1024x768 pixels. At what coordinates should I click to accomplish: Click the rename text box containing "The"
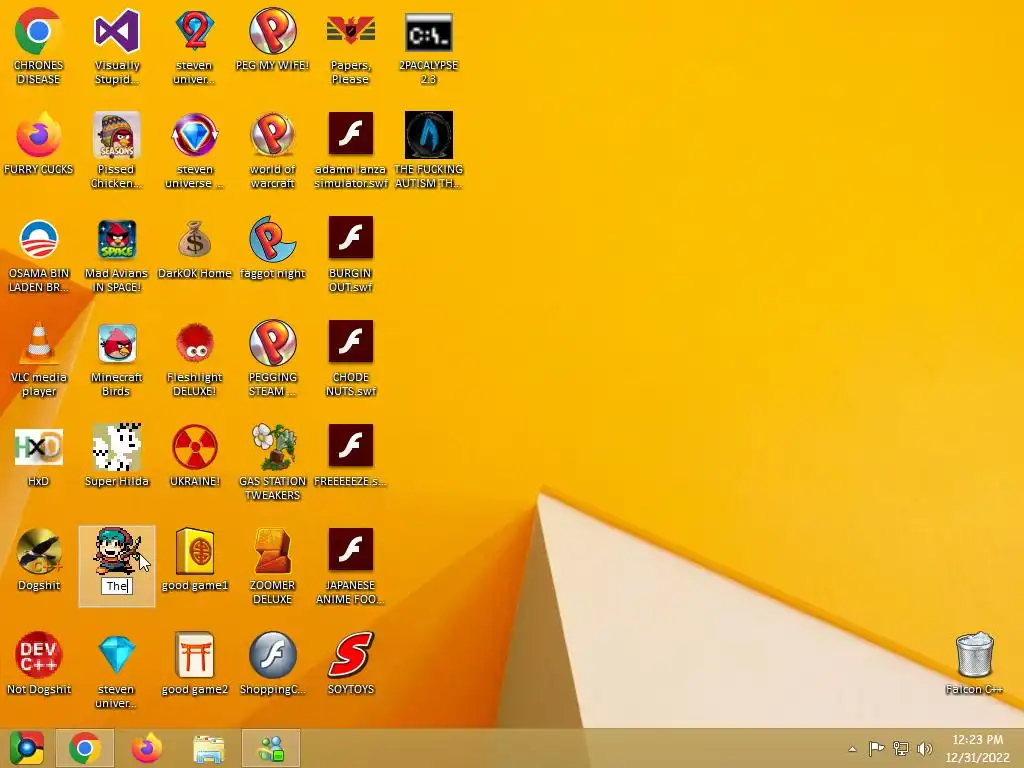[x=117, y=586]
